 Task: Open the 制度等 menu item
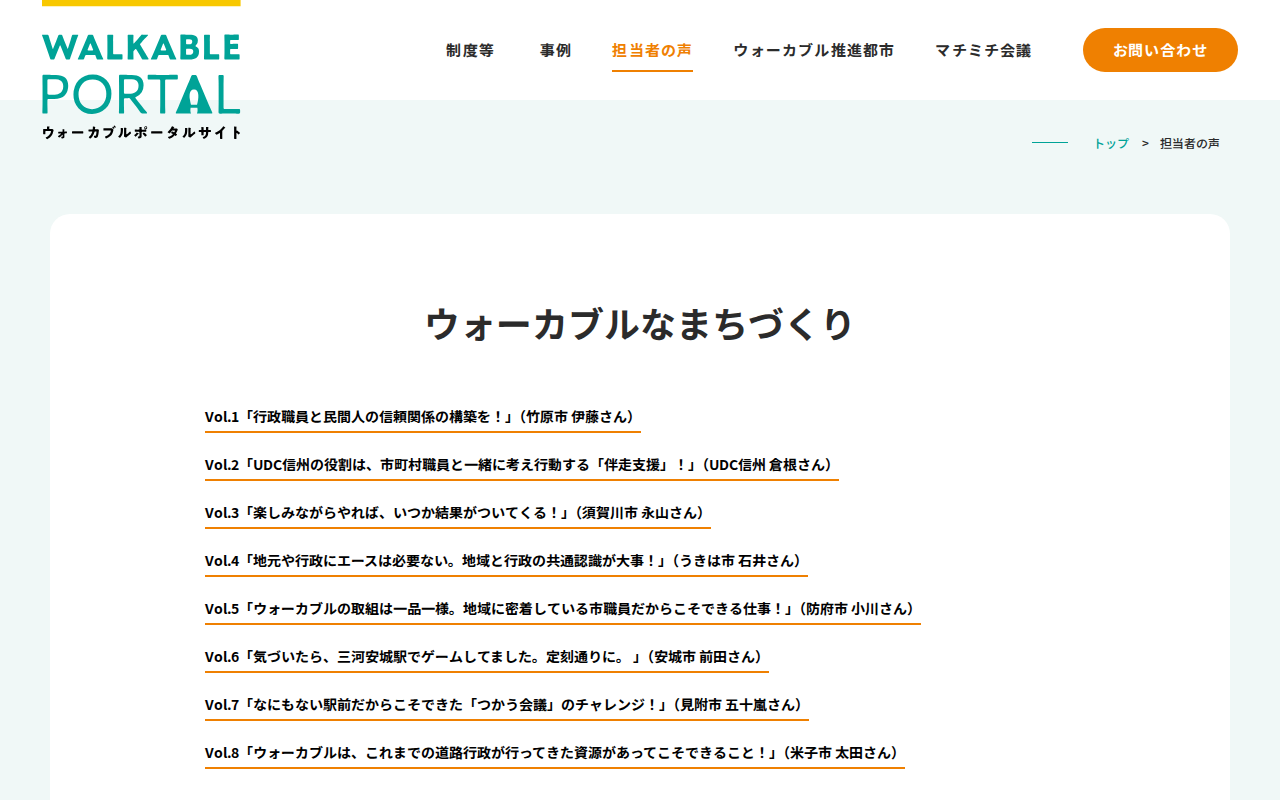(x=470, y=50)
